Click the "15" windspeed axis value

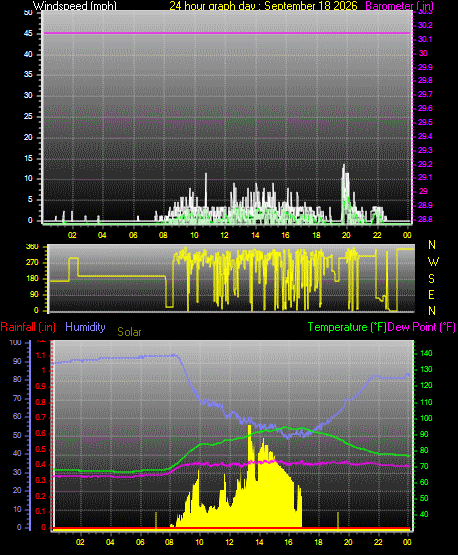point(28,158)
